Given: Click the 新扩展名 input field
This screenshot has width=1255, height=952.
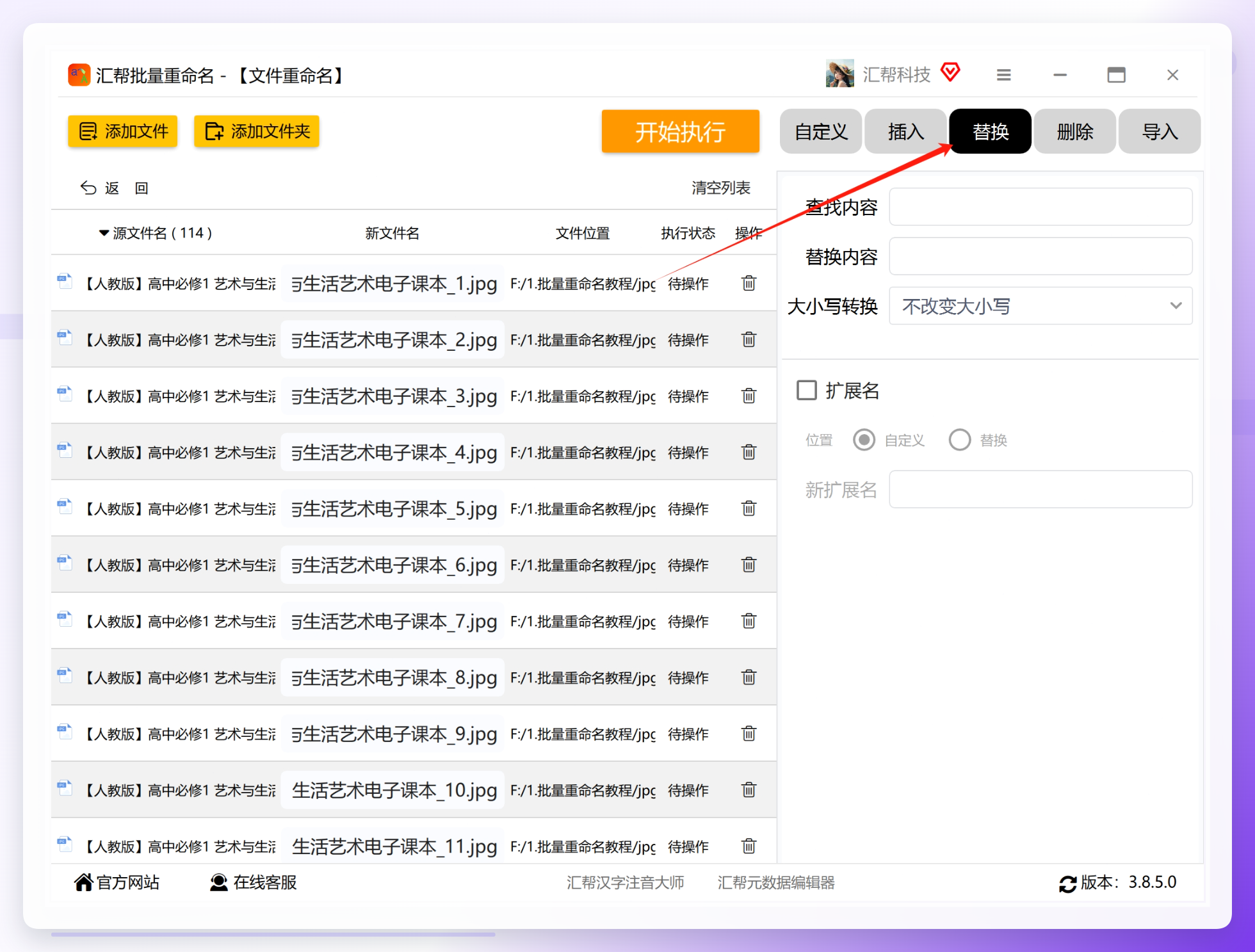Looking at the screenshot, I should 1040,490.
